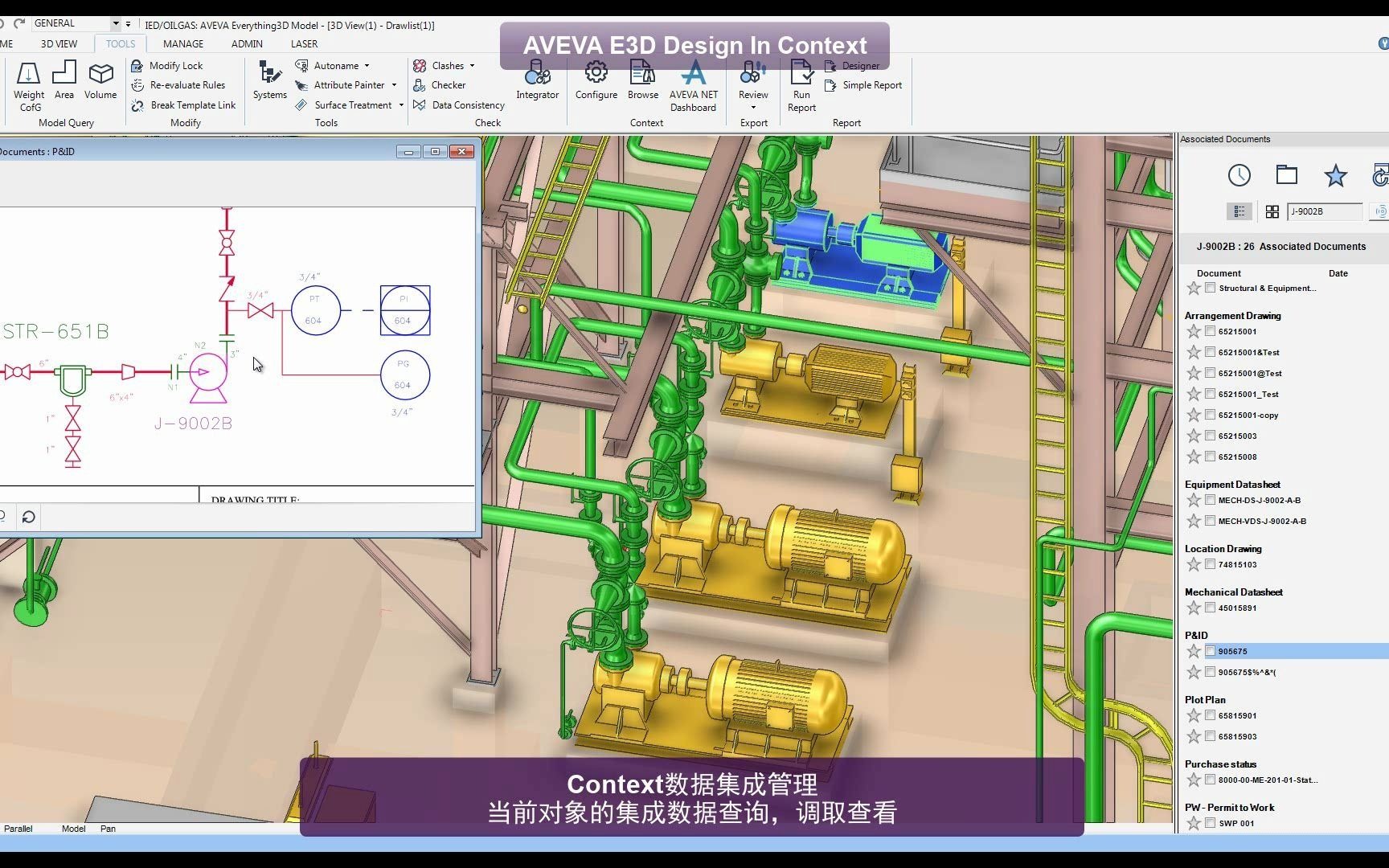Switch to grid view in Associated Documents
This screenshot has height=868, width=1389.
coord(1272,211)
